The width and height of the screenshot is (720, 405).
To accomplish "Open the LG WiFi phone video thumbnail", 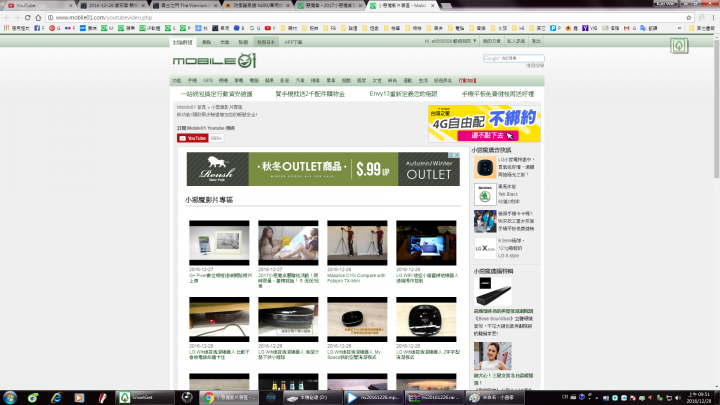I will pos(426,243).
